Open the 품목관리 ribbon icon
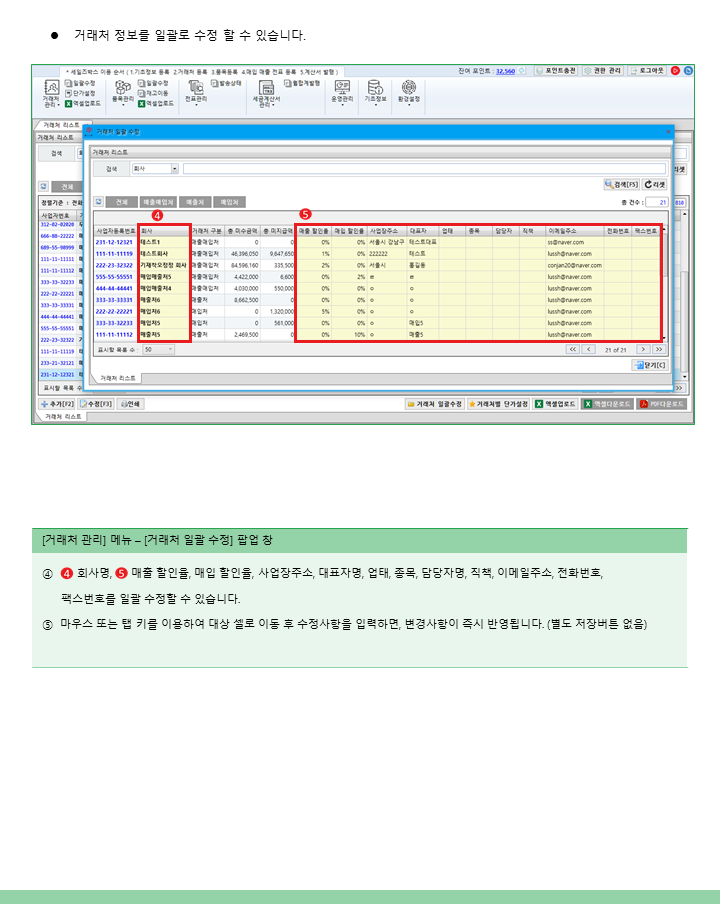The image size is (720, 904). pos(123,92)
